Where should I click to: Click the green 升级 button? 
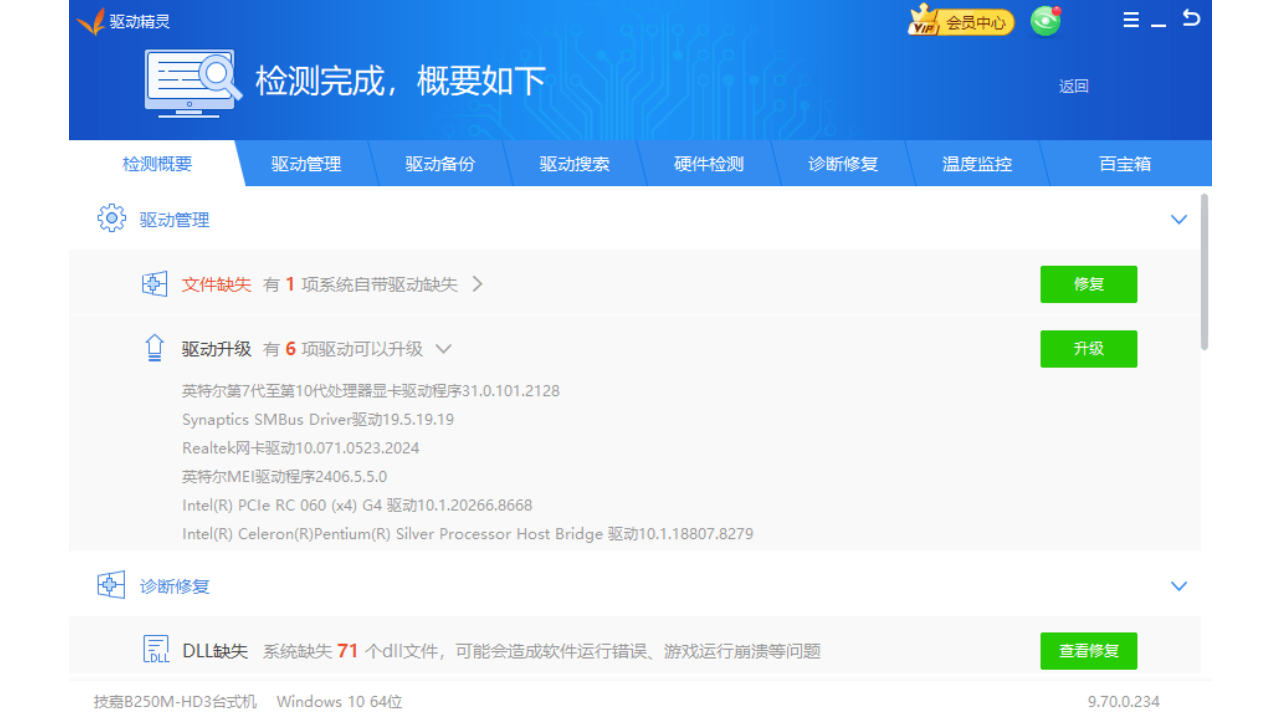(1088, 349)
